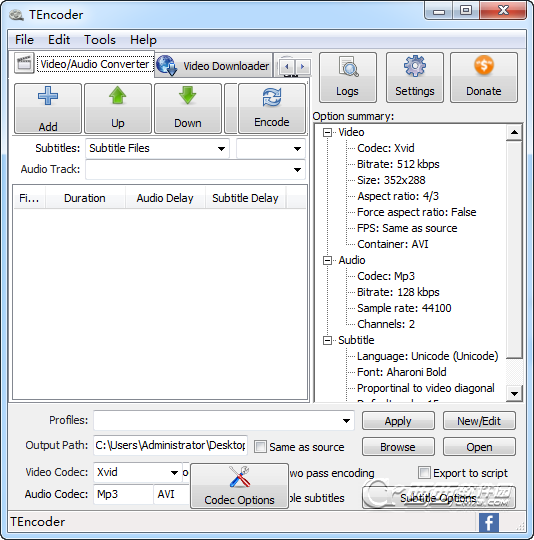534x540 pixels.
Task: Click the Add files plus icon
Action: tap(48, 96)
